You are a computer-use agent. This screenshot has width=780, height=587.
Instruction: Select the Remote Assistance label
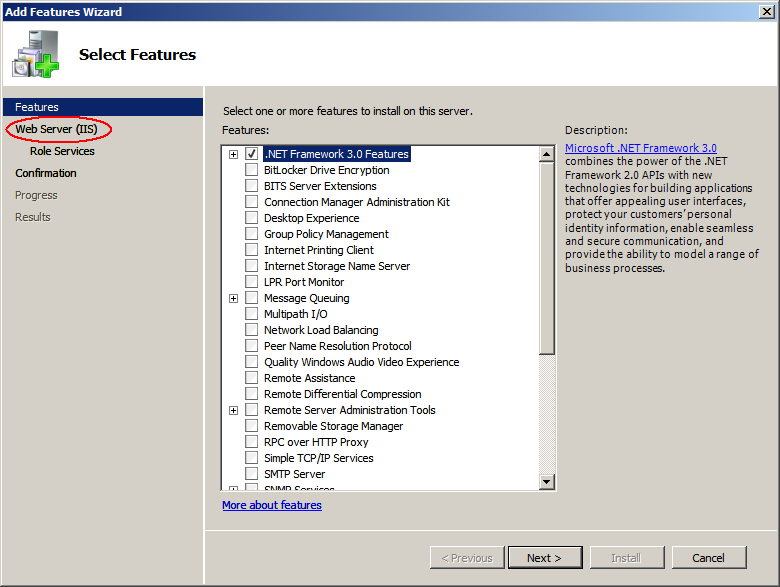(x=309, y=378)
